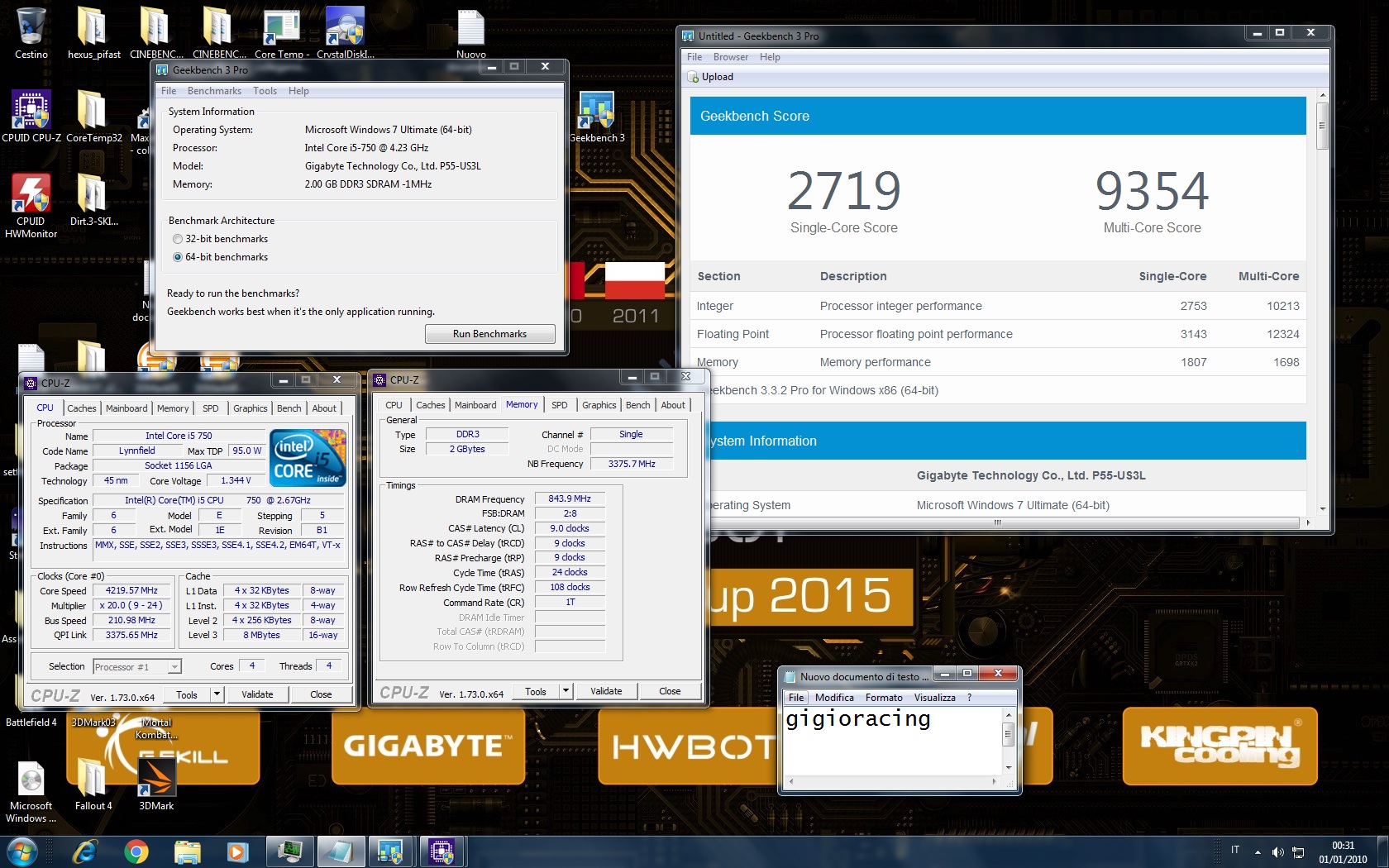Open the media player taskbar icon
The width and height of the screenshot is (1389, 868).
tap(236, 851)
